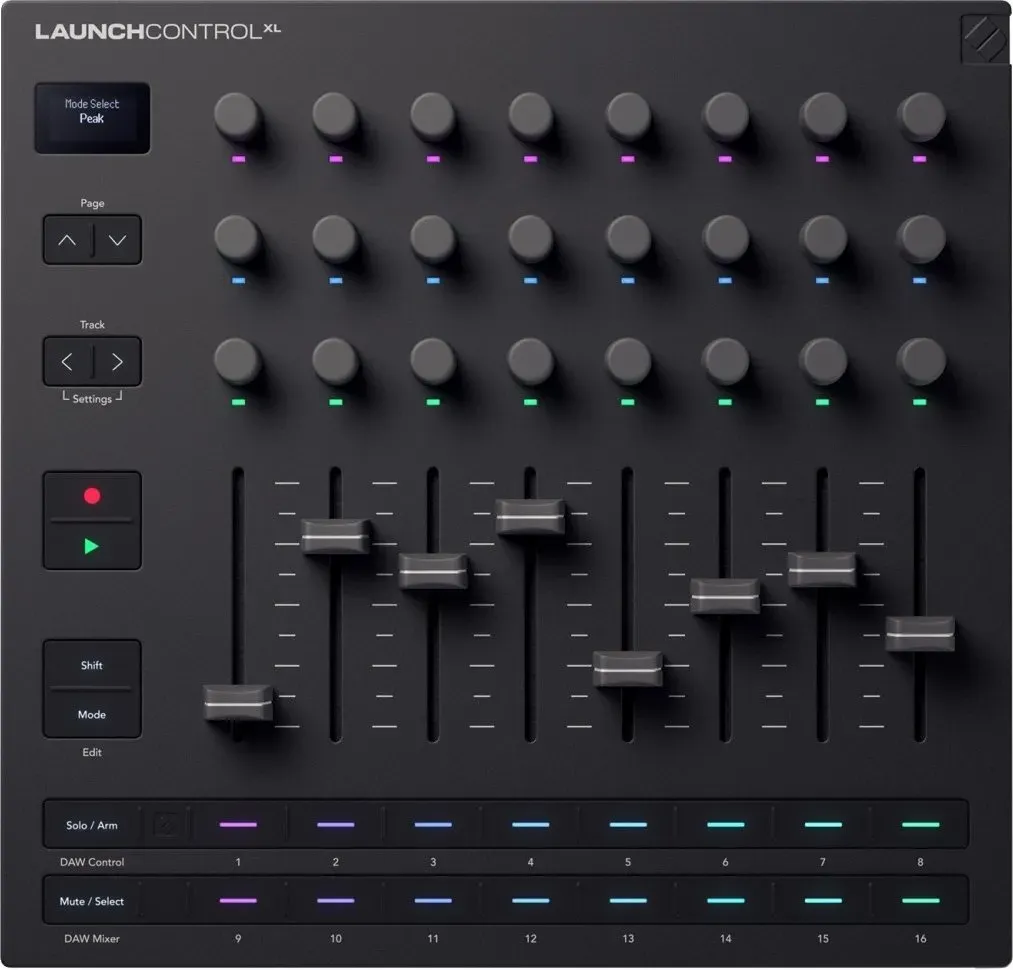
Task: Tap pad button numbered 14
Action: coord(726,900)
